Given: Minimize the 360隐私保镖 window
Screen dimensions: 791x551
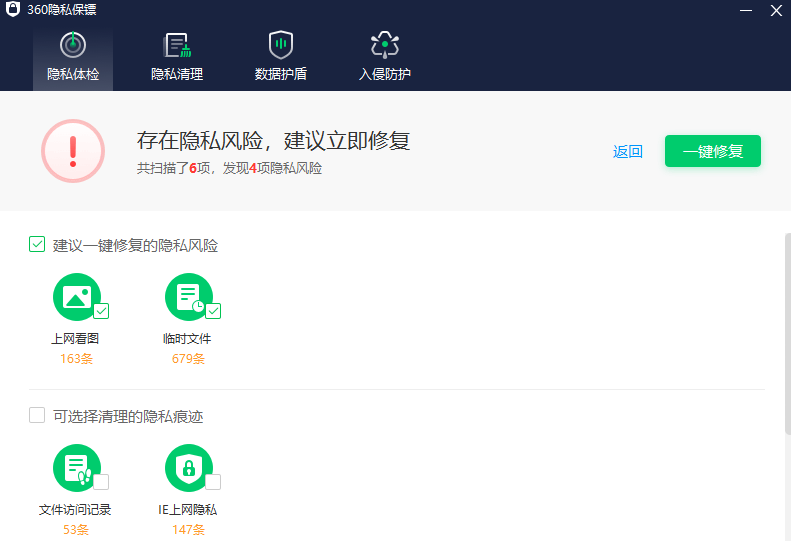Looking at the screenshot, I should pyautogui.click(x=746, y=10).
